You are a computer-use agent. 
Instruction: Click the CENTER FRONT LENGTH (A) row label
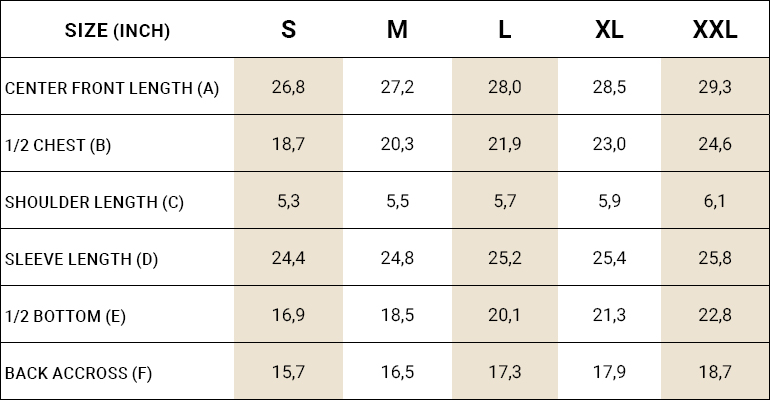tap(112, 88)
